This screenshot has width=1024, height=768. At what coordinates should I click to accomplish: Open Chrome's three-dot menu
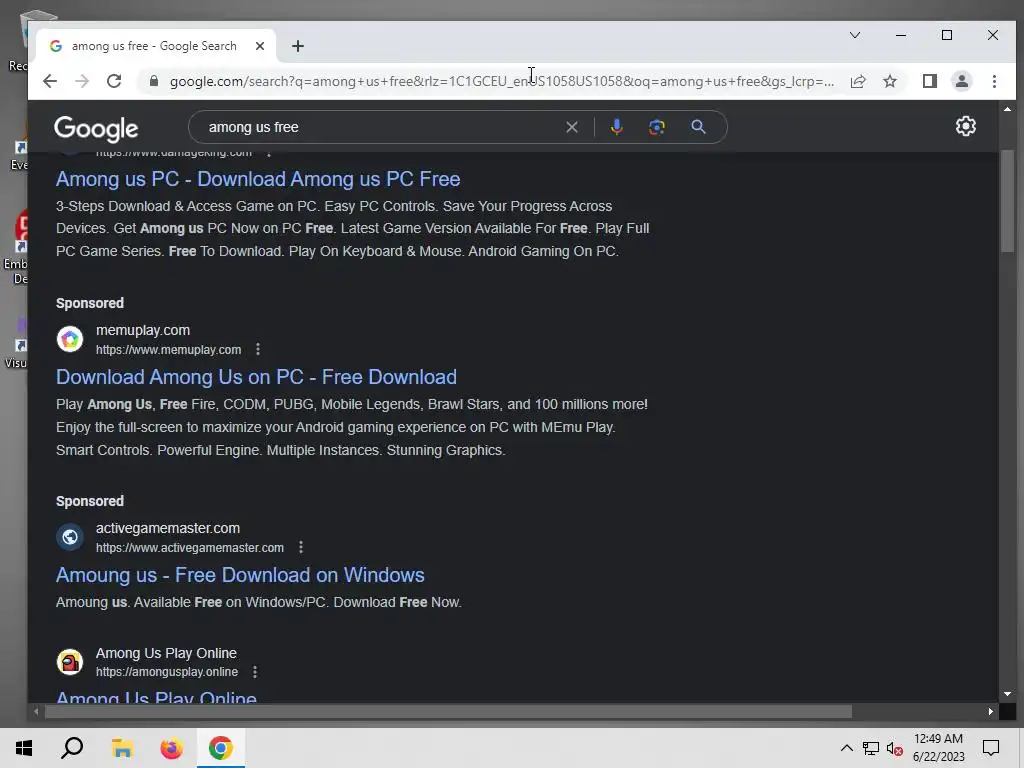pyautogui.click(x=994, y=81)
